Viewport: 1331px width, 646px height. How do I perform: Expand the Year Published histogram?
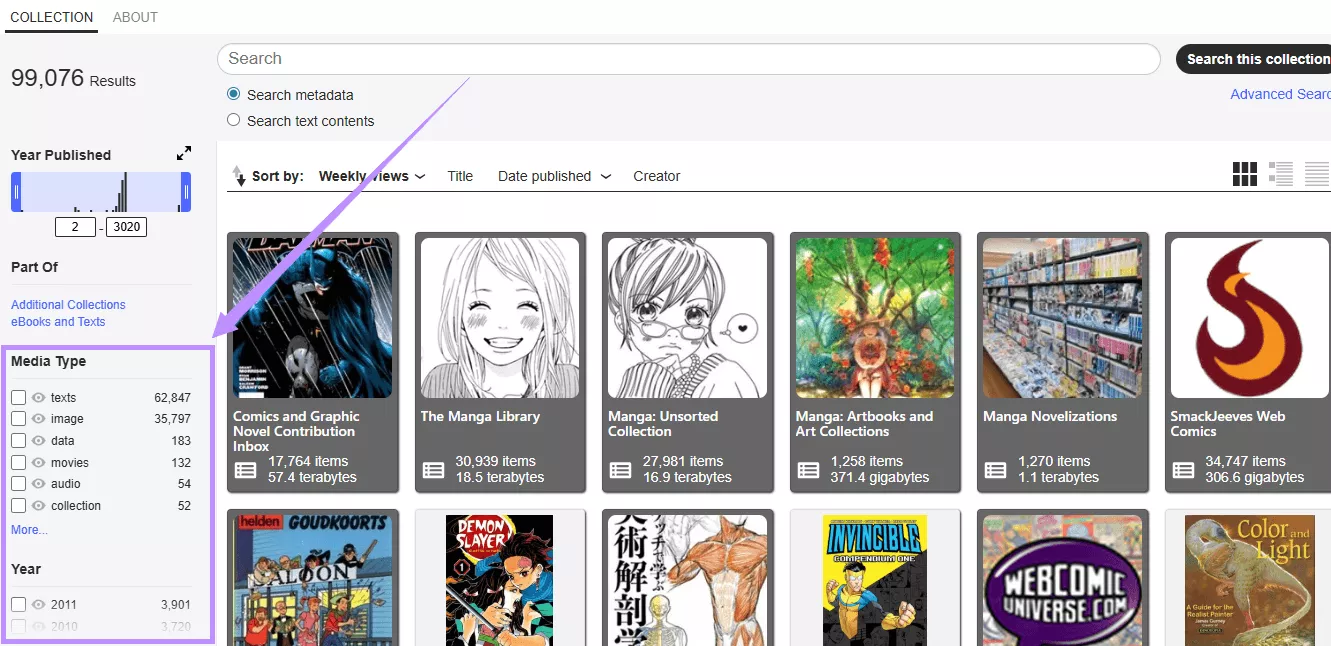[x=184, y=154]
